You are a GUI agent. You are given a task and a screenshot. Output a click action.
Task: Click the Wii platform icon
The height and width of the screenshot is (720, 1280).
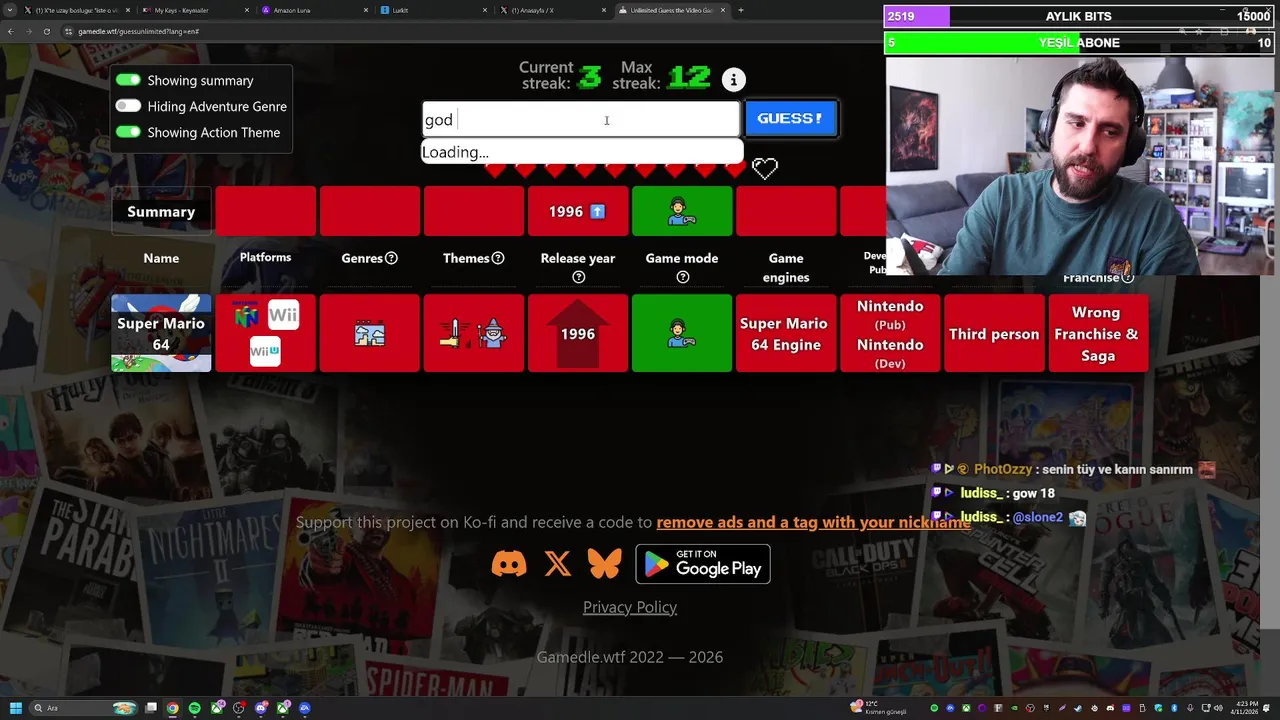pyautogui.click(x=283, y=315)
